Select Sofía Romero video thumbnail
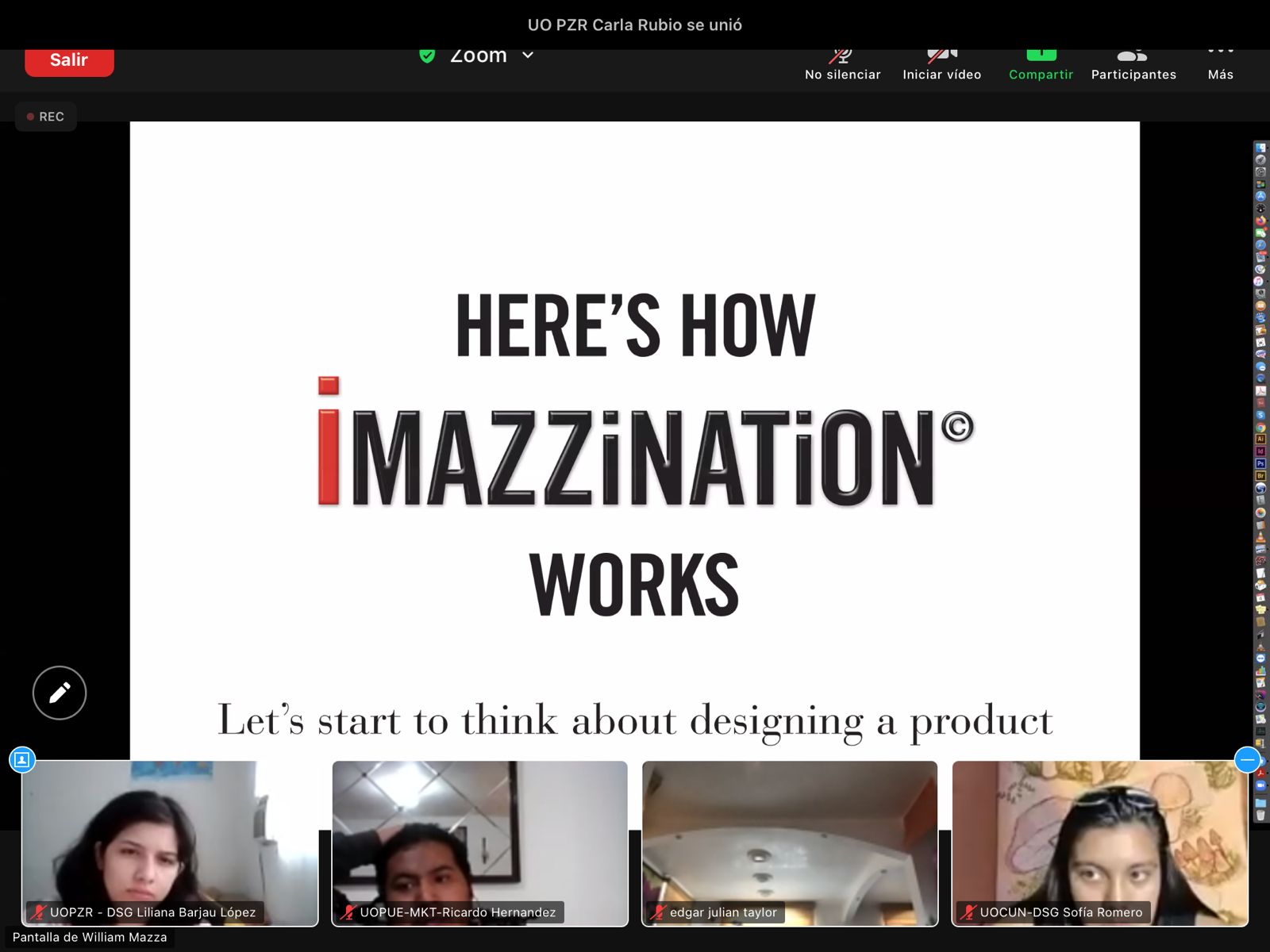The image size is (1270, 952). click(1100, 843)
